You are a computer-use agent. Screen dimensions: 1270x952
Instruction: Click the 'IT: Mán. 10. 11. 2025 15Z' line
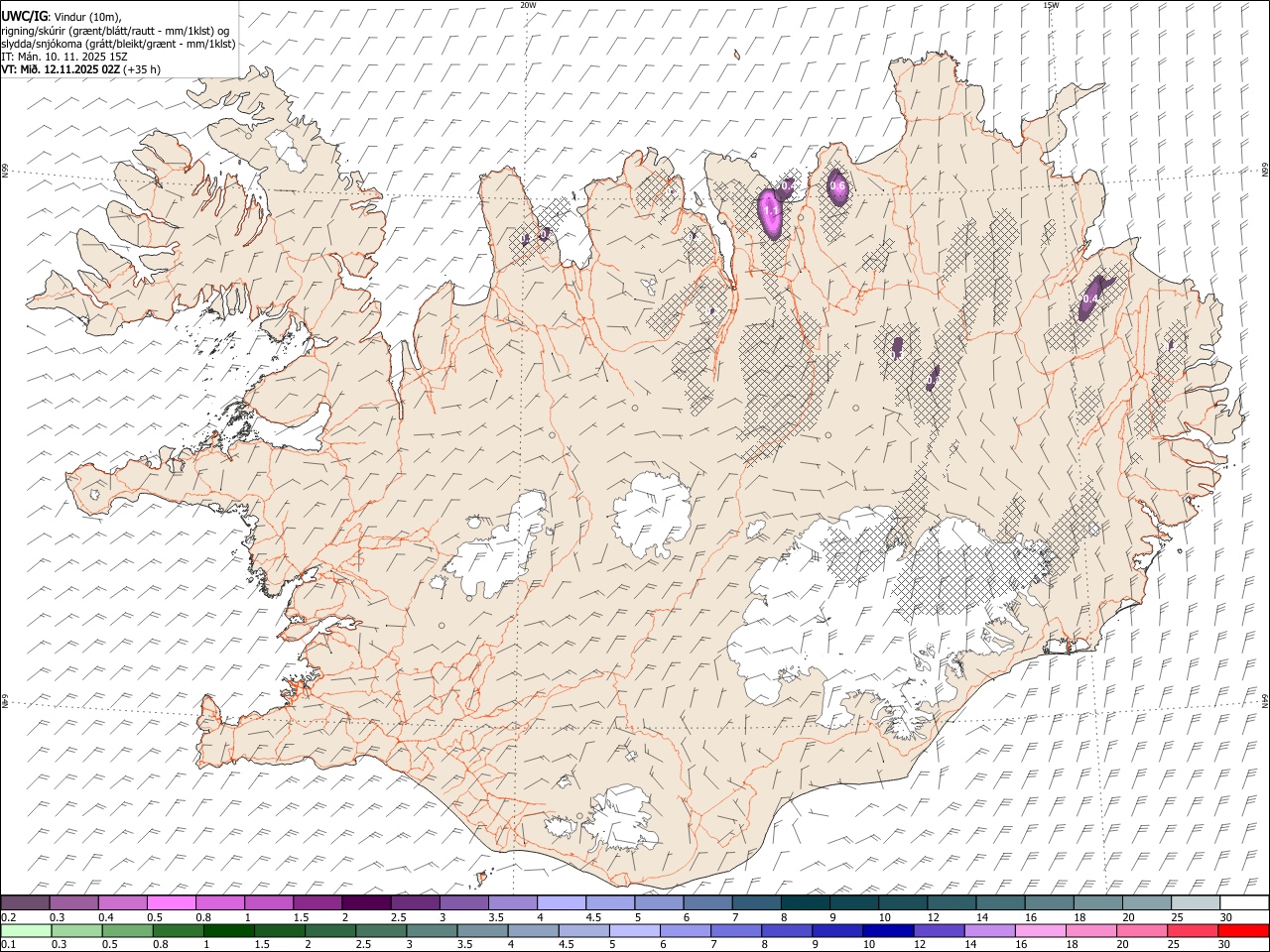pos(64,57)
